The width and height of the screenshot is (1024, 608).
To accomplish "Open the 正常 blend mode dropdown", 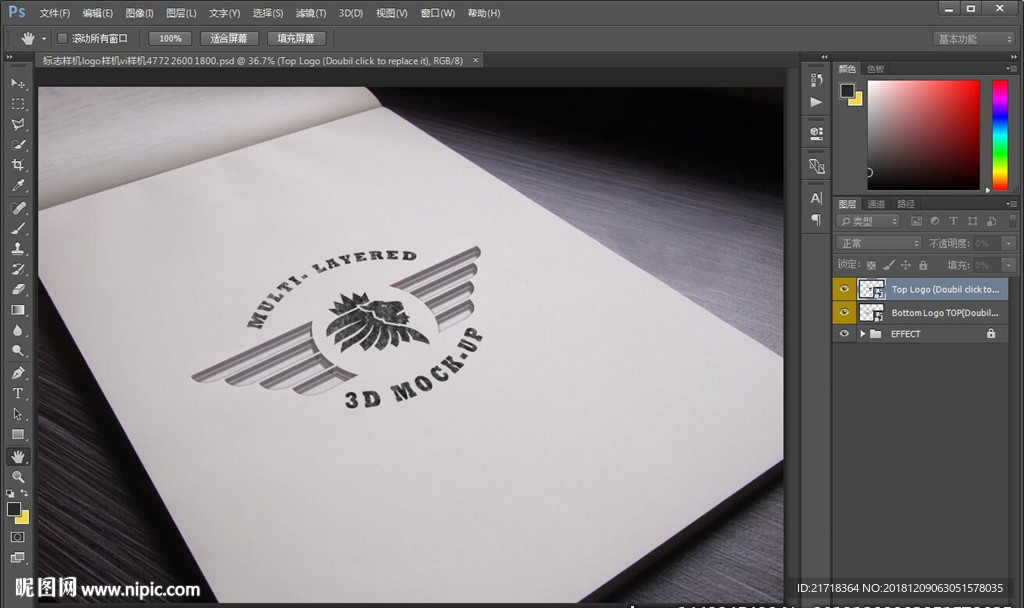I will pyautogui.click(x=878, y=244).
